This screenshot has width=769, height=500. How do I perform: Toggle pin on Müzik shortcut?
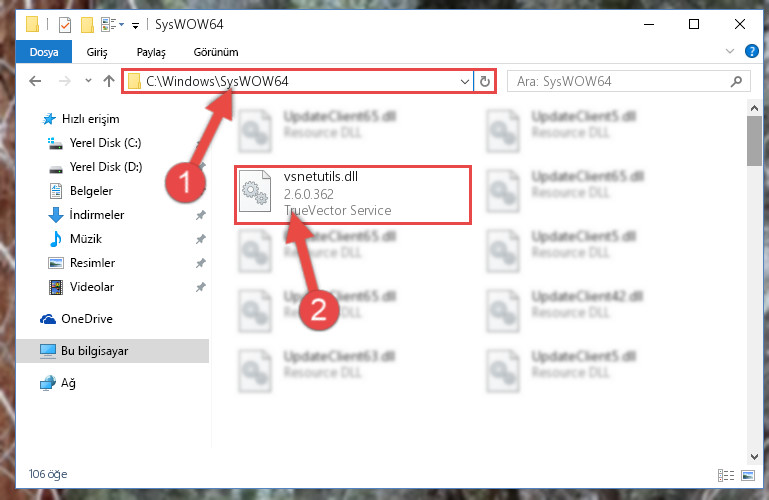(x=201, y=239)
